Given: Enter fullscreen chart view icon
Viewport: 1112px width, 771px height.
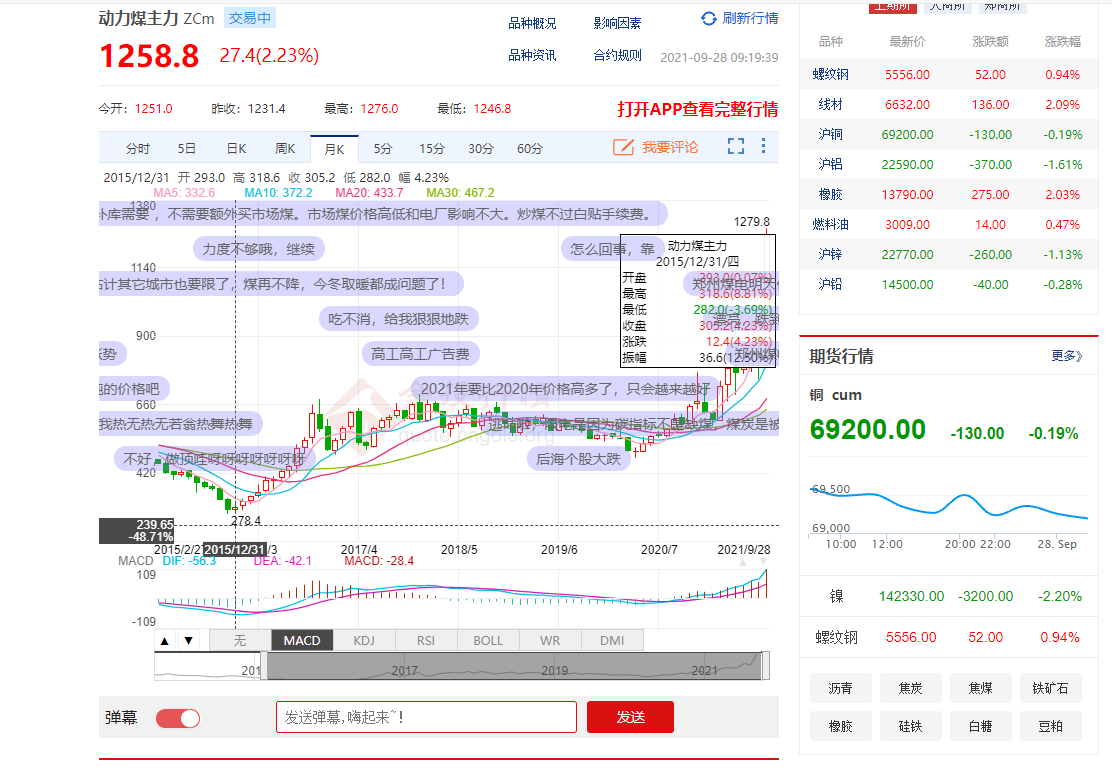Looking at the screenshot, I should [736, 147].
